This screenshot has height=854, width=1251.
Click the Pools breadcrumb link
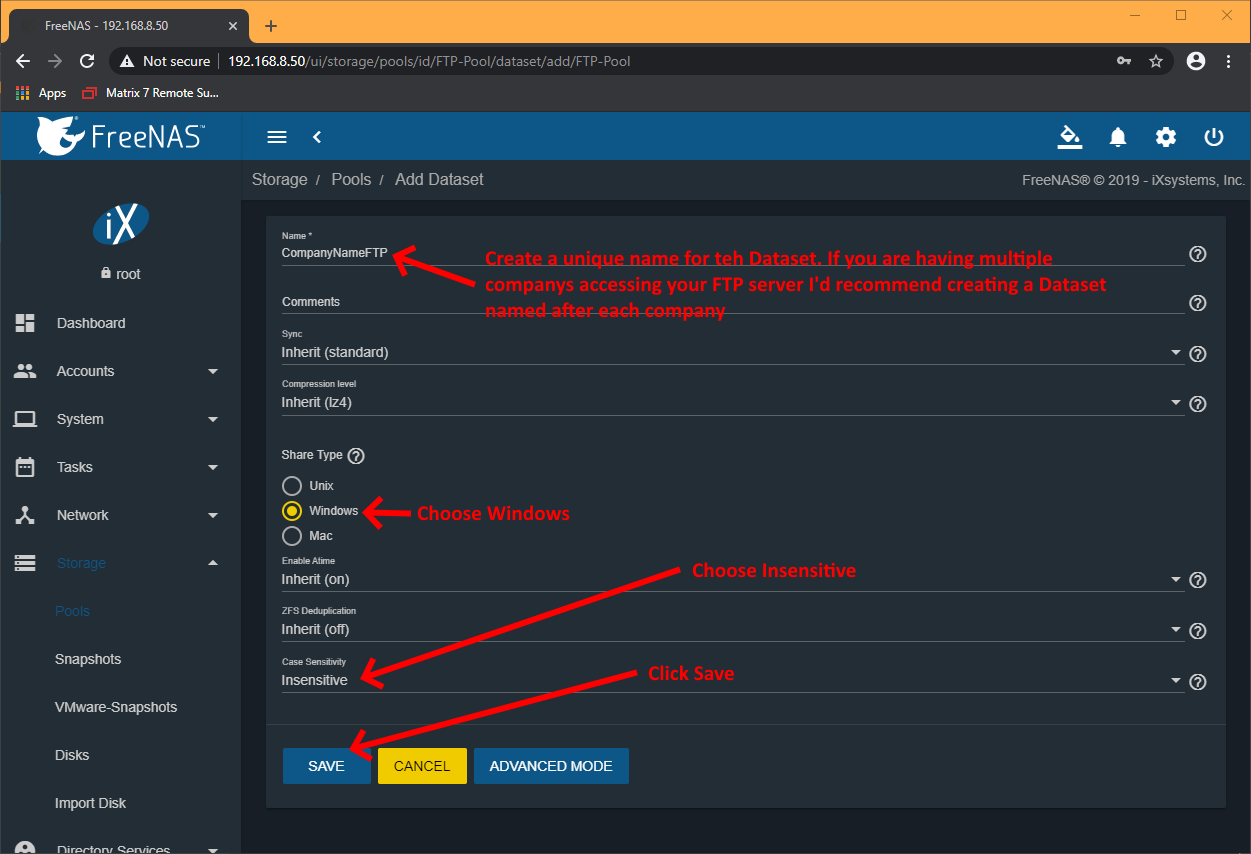[x=351, y=180]
